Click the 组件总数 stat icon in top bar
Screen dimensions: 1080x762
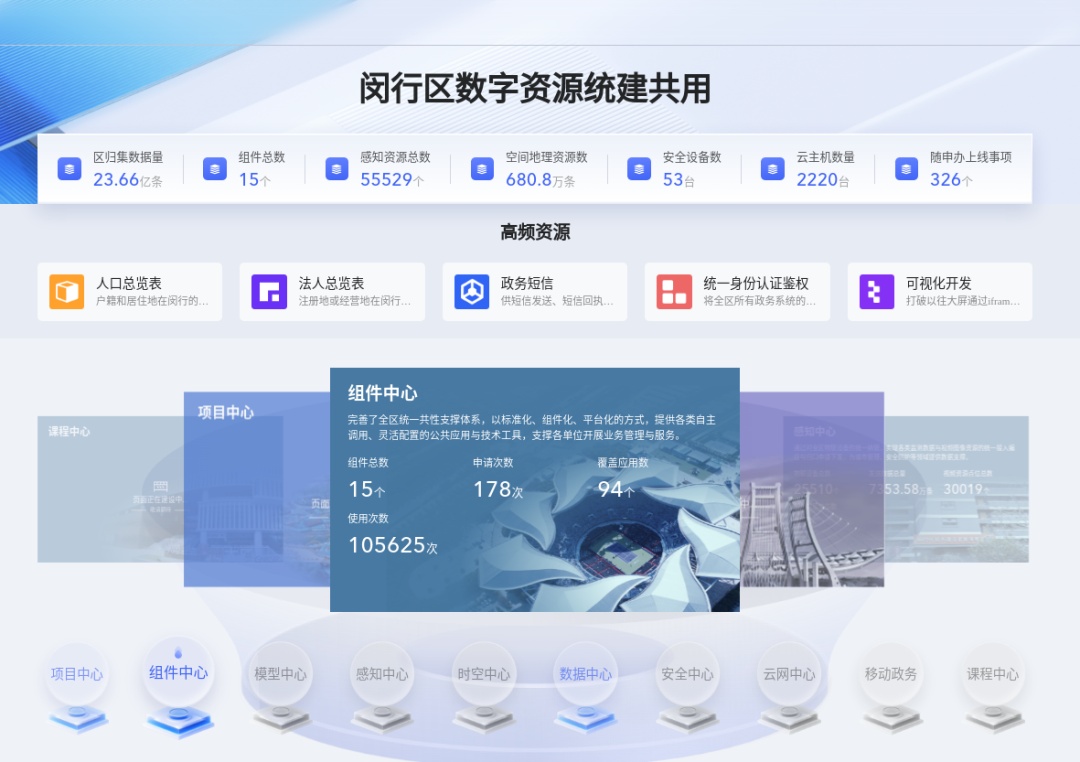[215, 169]
